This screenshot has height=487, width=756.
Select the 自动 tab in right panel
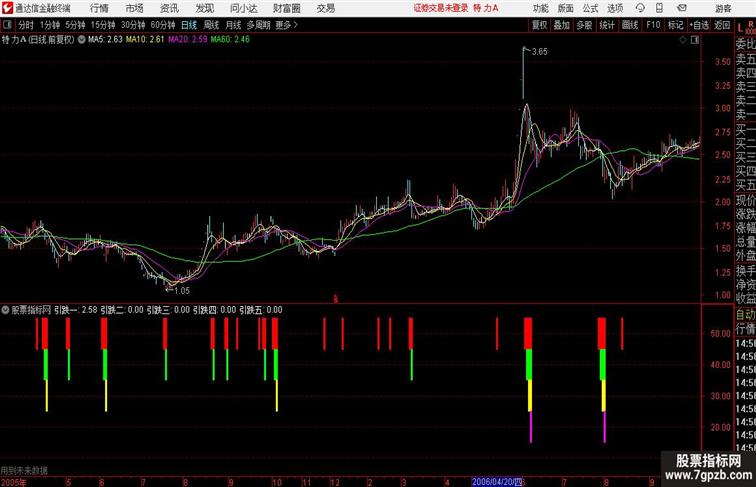[x=745, y=315]
